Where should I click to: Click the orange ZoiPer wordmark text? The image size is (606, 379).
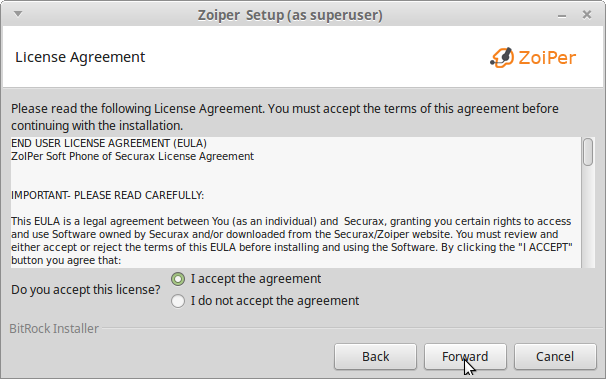click(x=547, y=58)
